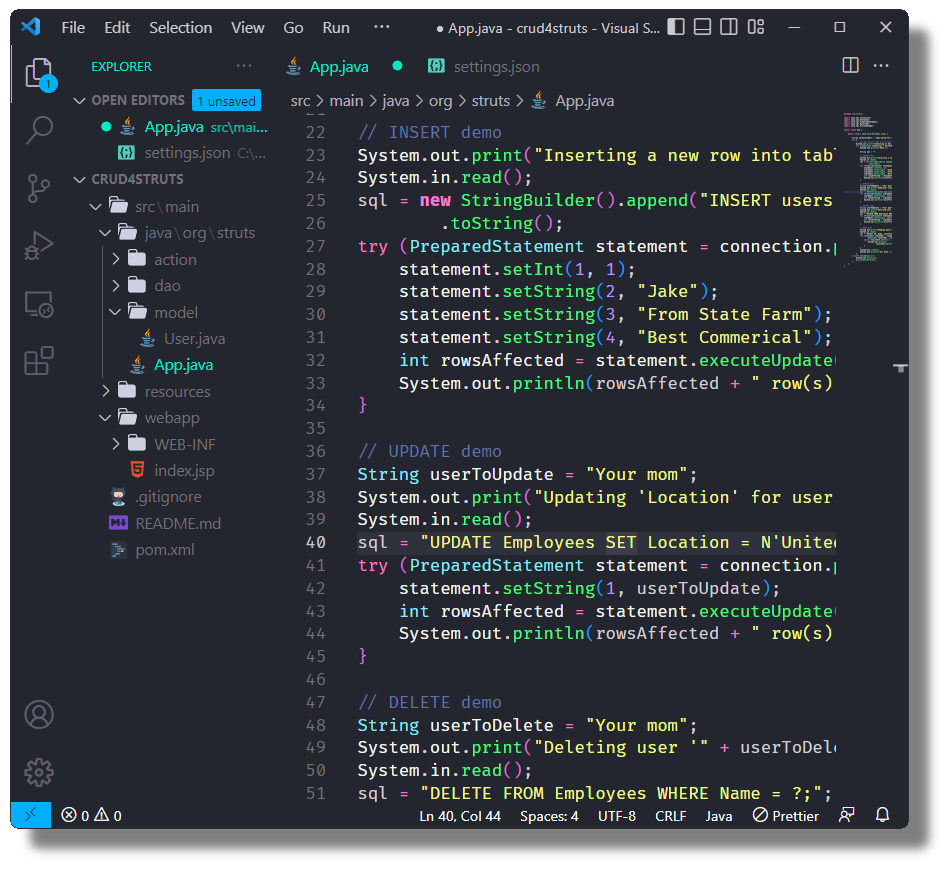Collapse the Open Editors section
This screenshot has height=870, width=950.
tap(79, 101)
